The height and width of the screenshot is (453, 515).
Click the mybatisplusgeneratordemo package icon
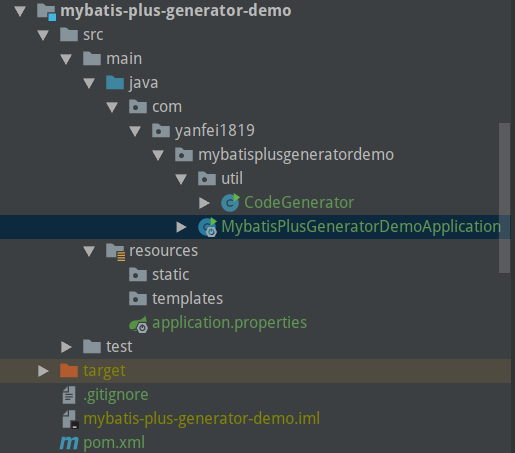click(x=184, y=155)
